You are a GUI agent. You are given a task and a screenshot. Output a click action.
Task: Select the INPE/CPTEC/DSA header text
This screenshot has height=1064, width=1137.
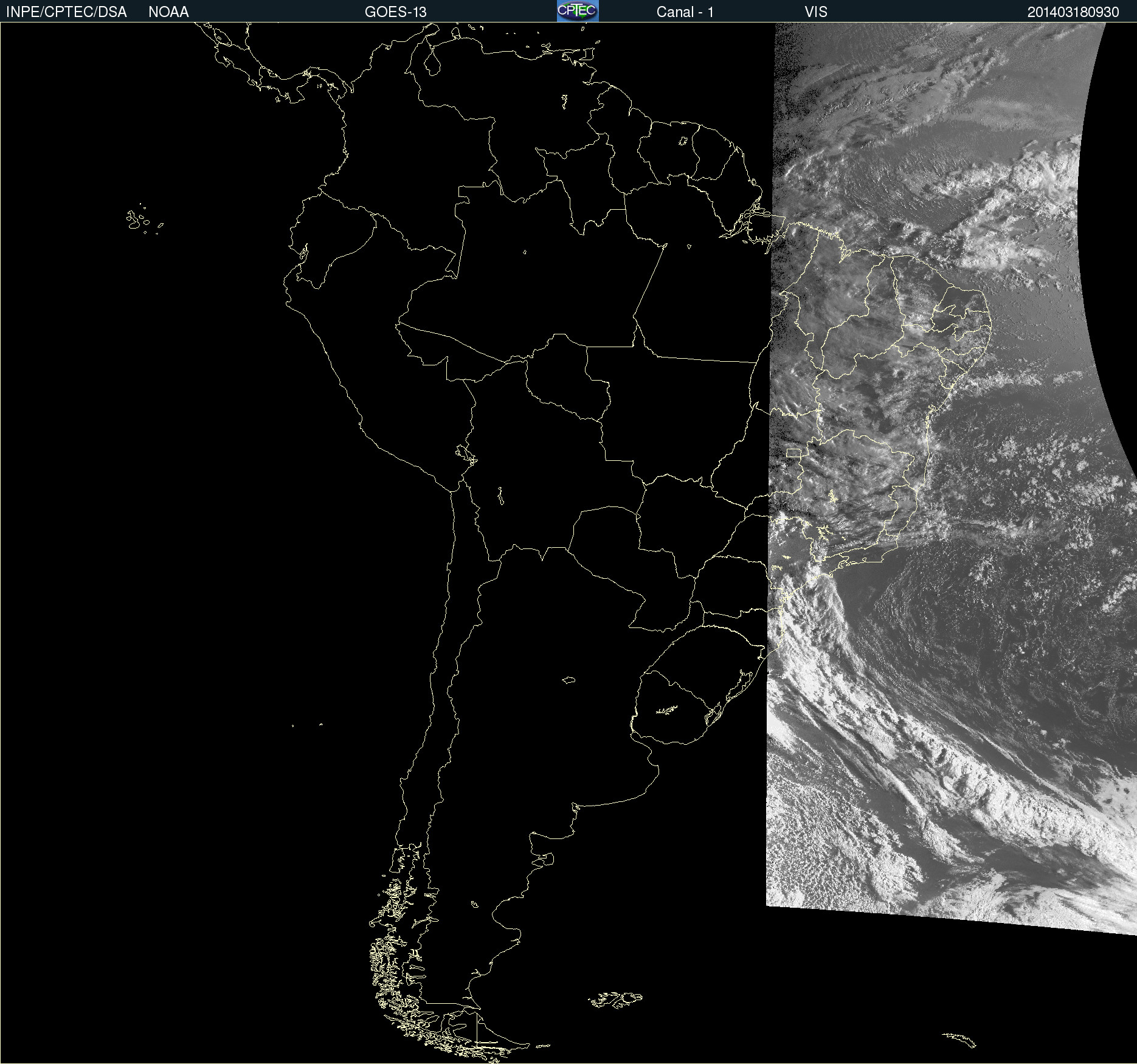click(x=66, y=12)
